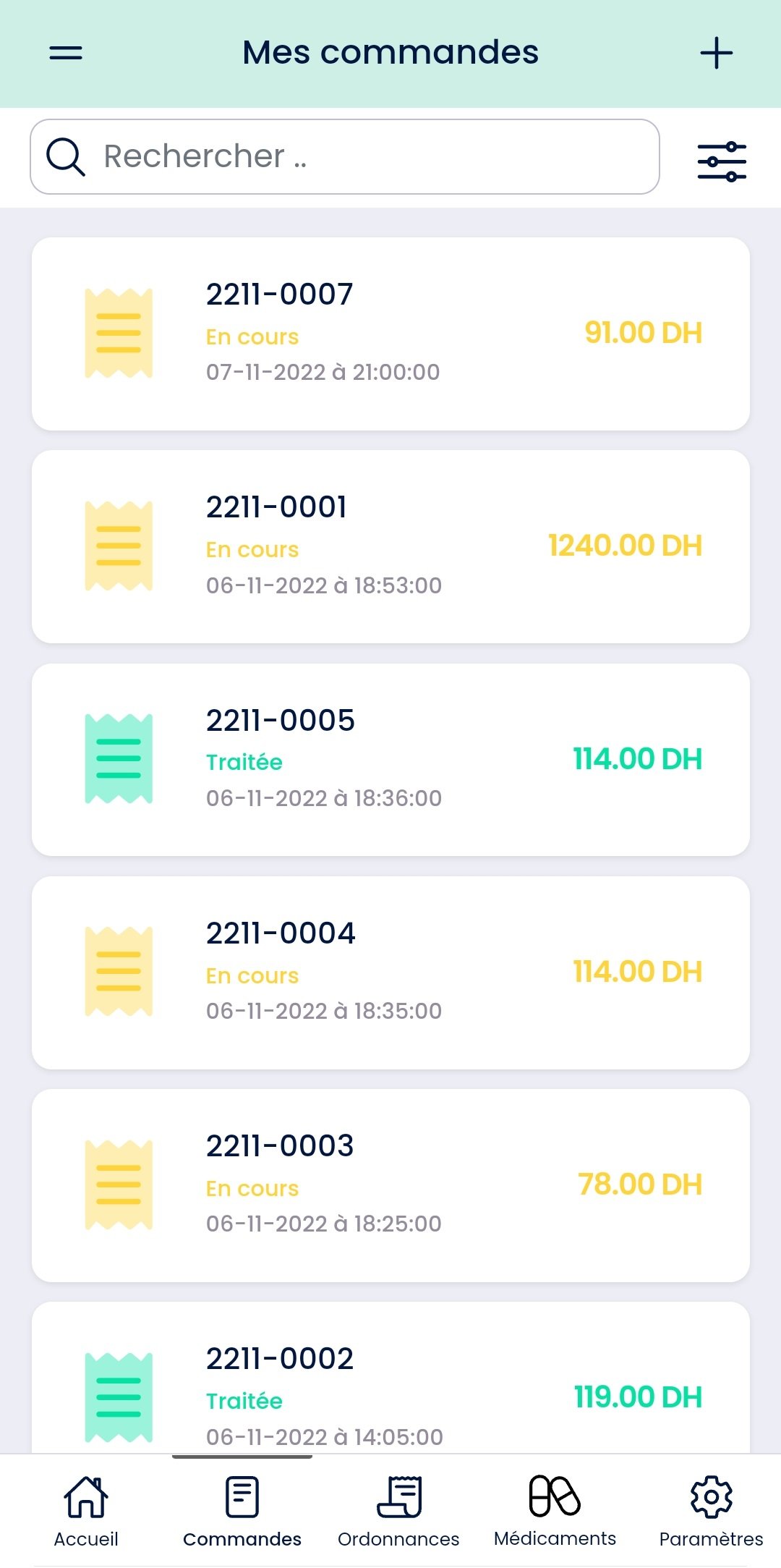Click the 78.00 DH amount of order 2211-0003
The height and width of the screenshot is (1568, 781).
[x=640, y=1185]
